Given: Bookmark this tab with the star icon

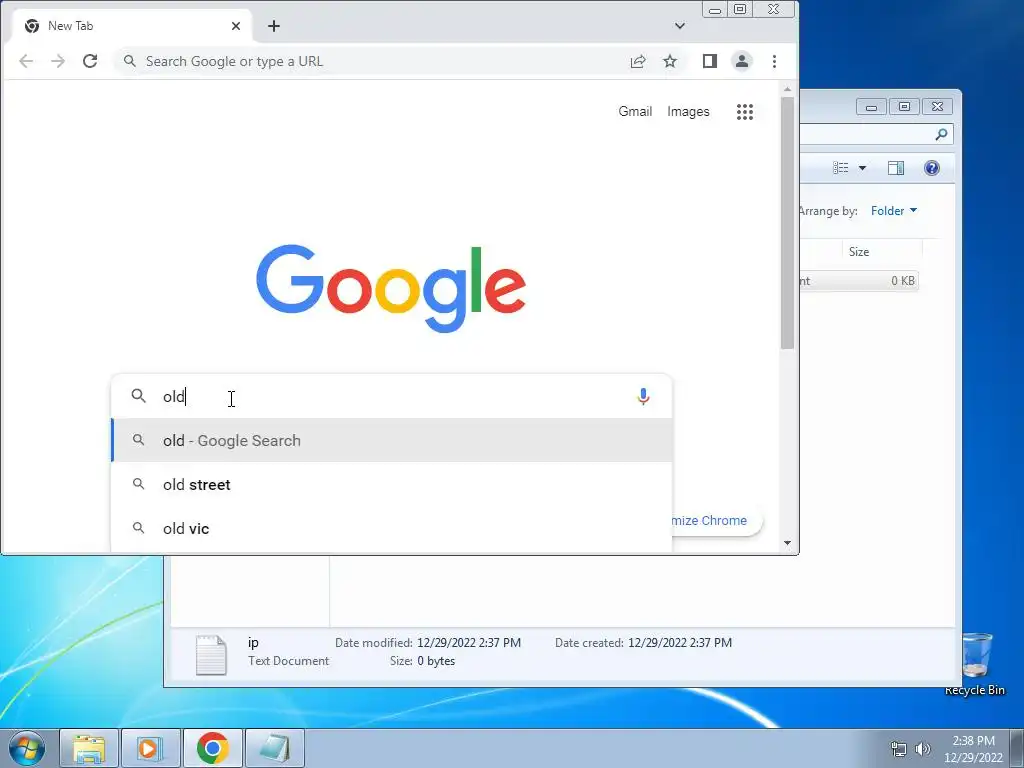Looking at the screenshot, I should click(x=670, y=61).
